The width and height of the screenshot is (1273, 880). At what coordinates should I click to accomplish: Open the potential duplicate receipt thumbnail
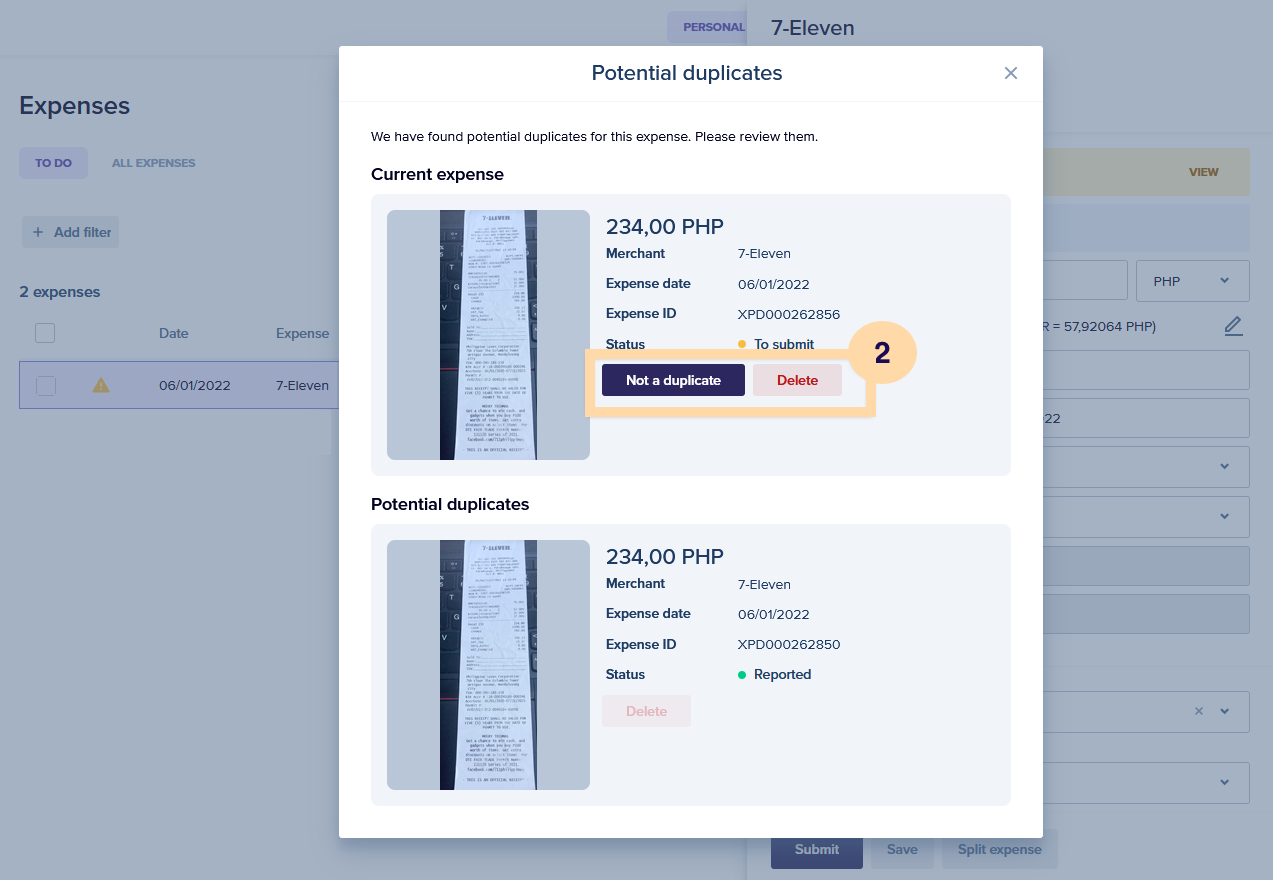(488, 665)
